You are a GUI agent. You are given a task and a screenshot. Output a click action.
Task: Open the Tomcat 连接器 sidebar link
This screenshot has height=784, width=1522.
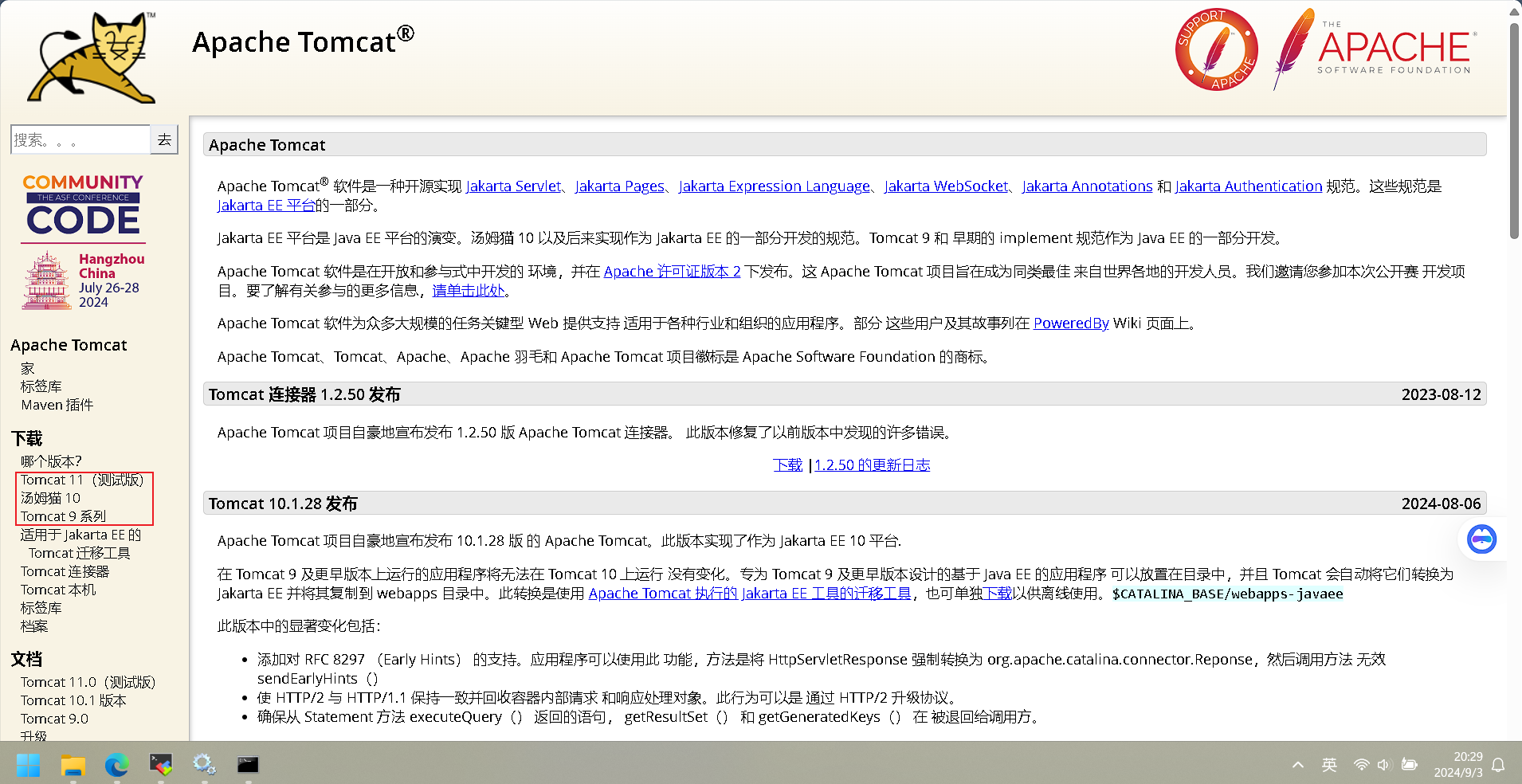pyautogui.click(x=65, y=571)
